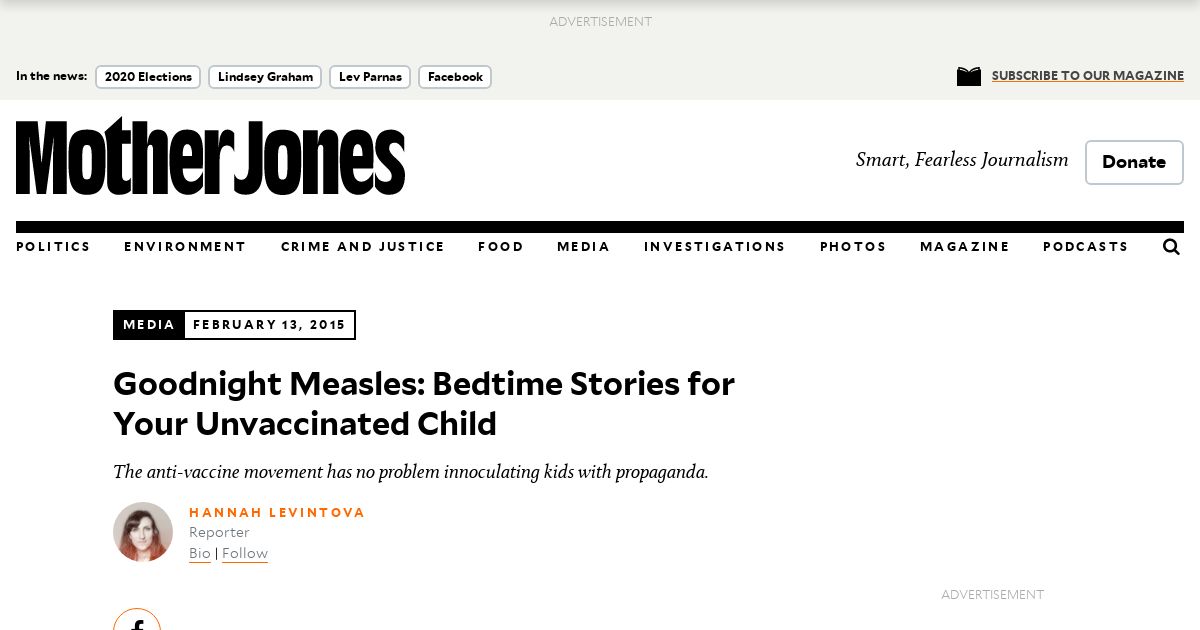This screenshot has height=630, width=1200.
Task: Select the Lindsey Graham news tag
Action: [265, 77]
